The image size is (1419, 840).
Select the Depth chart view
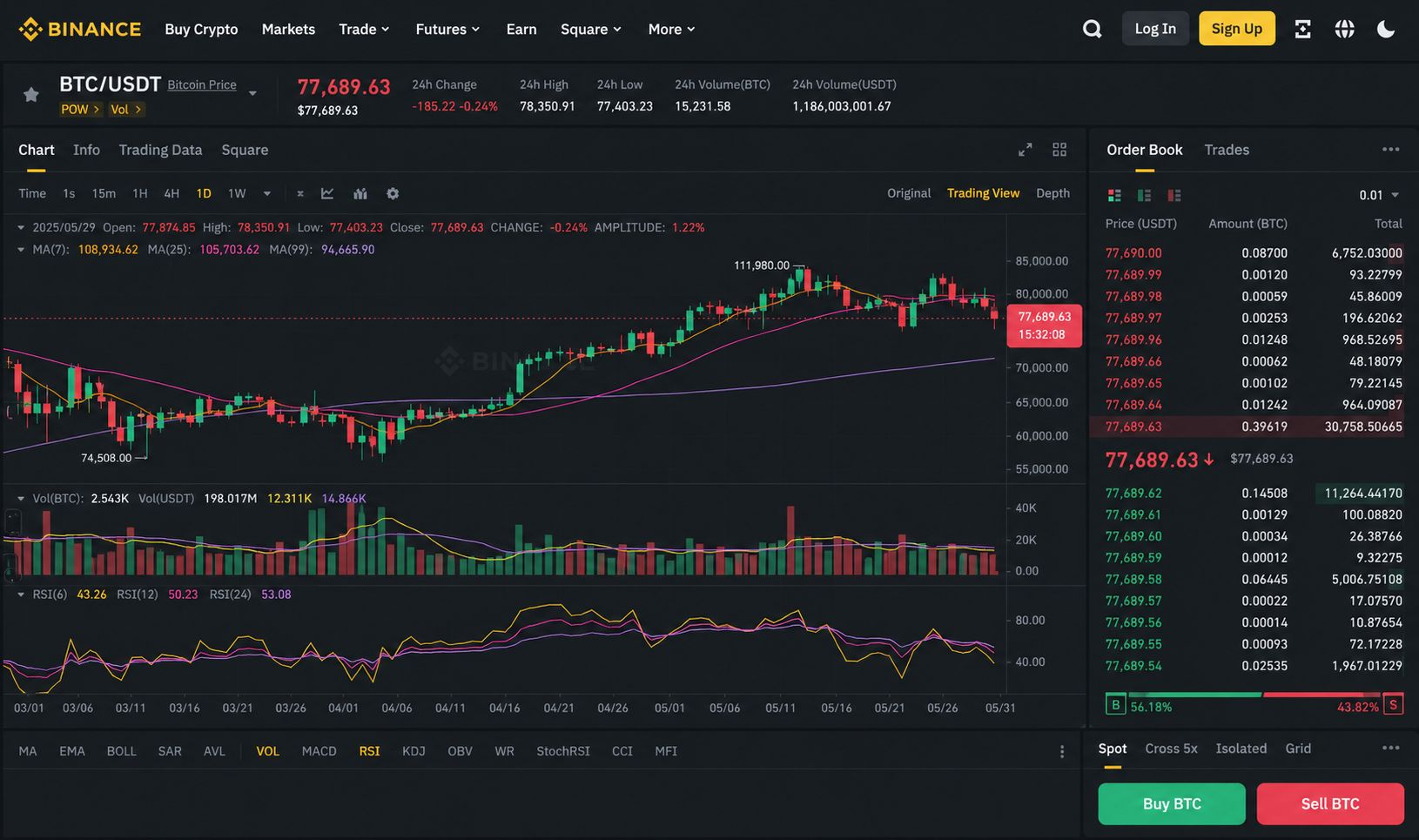coord(1052,193)
